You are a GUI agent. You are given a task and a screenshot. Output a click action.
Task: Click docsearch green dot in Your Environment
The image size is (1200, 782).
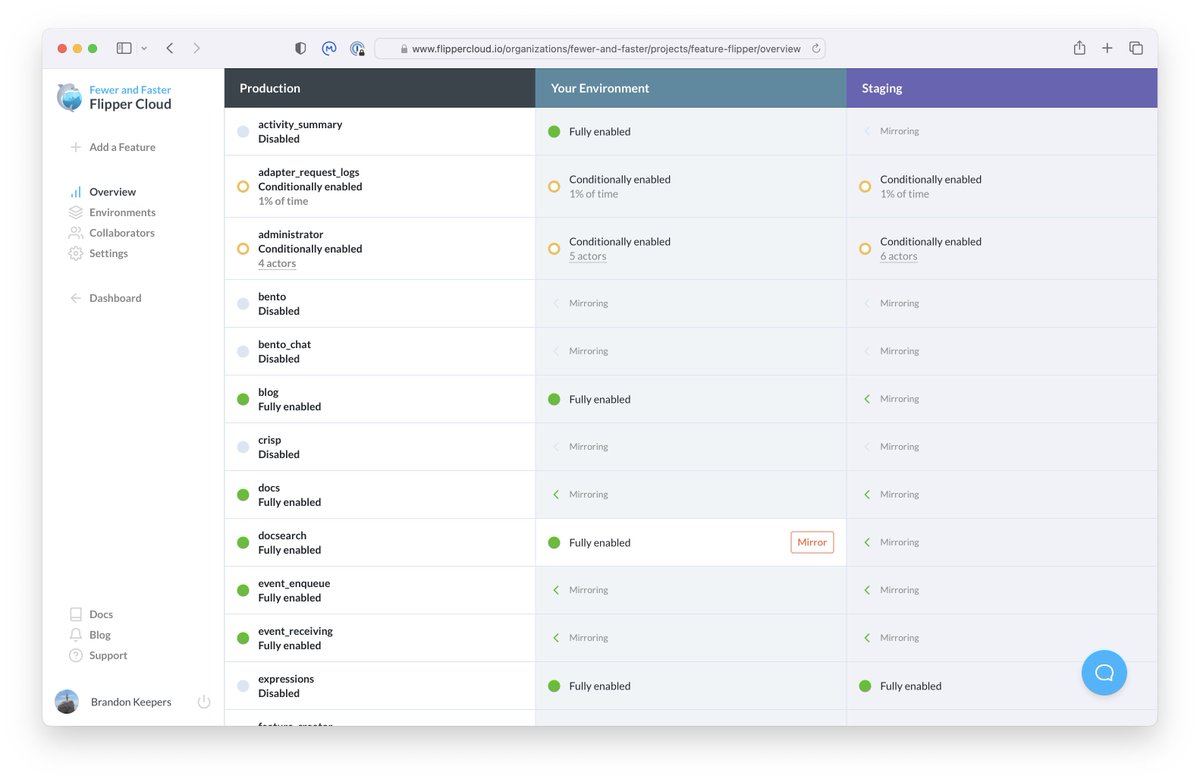[554, 542]
